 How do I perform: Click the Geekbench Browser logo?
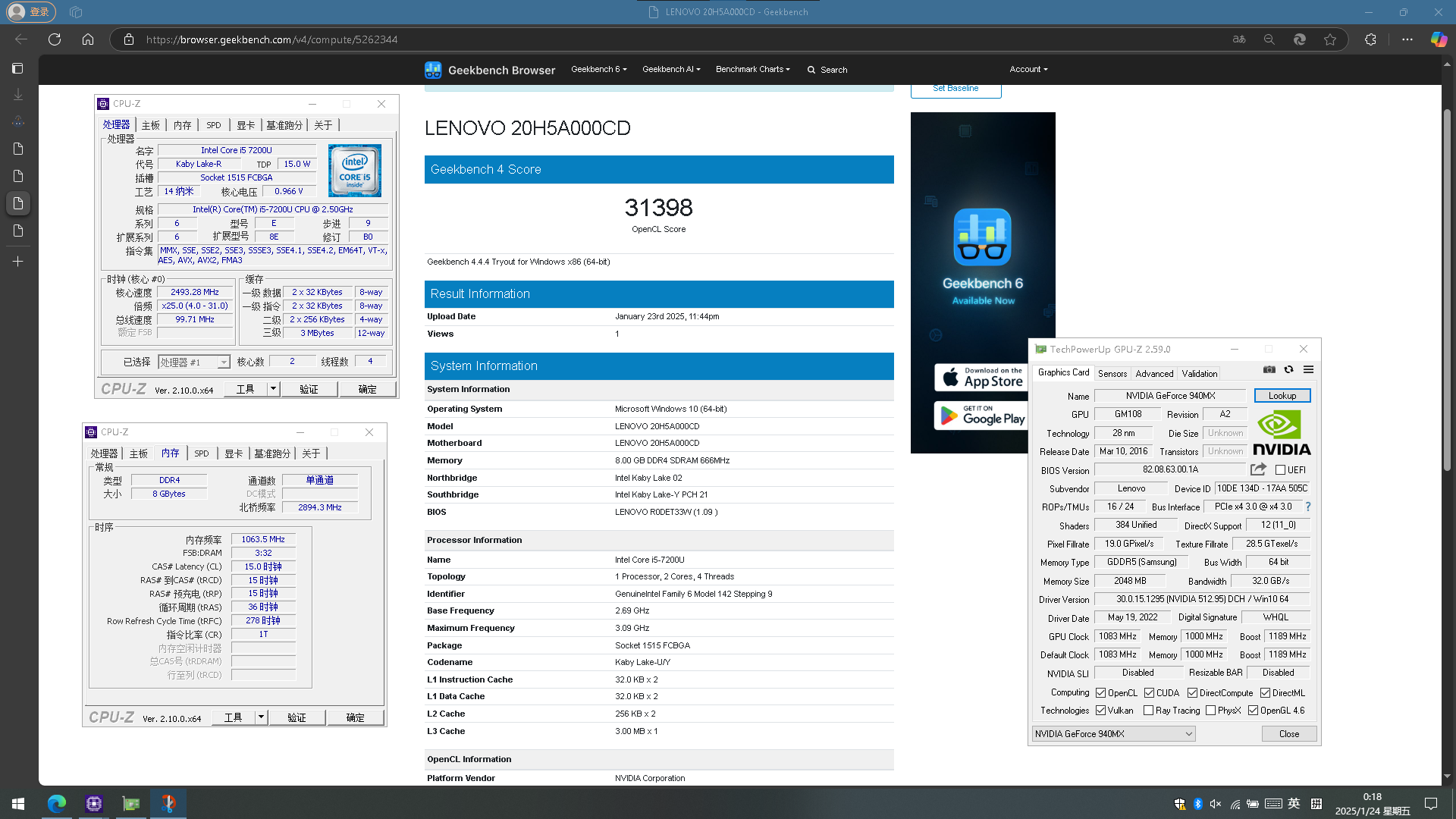coord(490,70)
